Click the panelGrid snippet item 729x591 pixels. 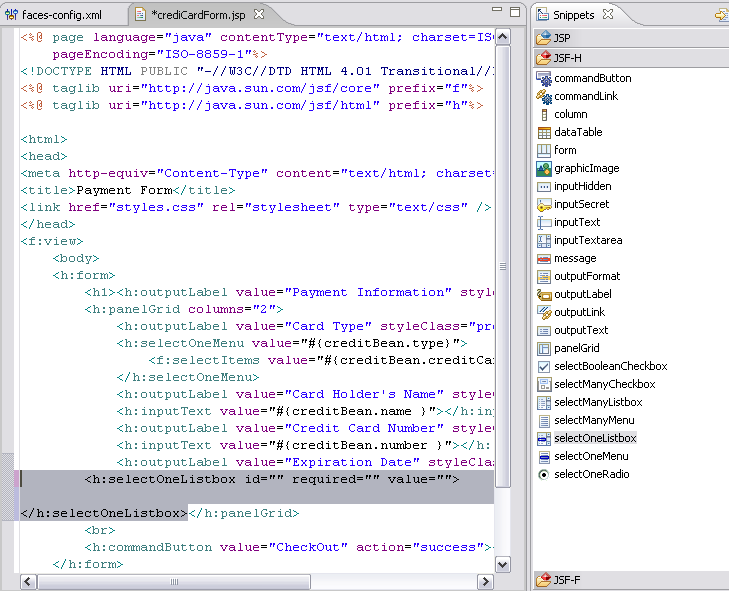(x=576, y=348)
